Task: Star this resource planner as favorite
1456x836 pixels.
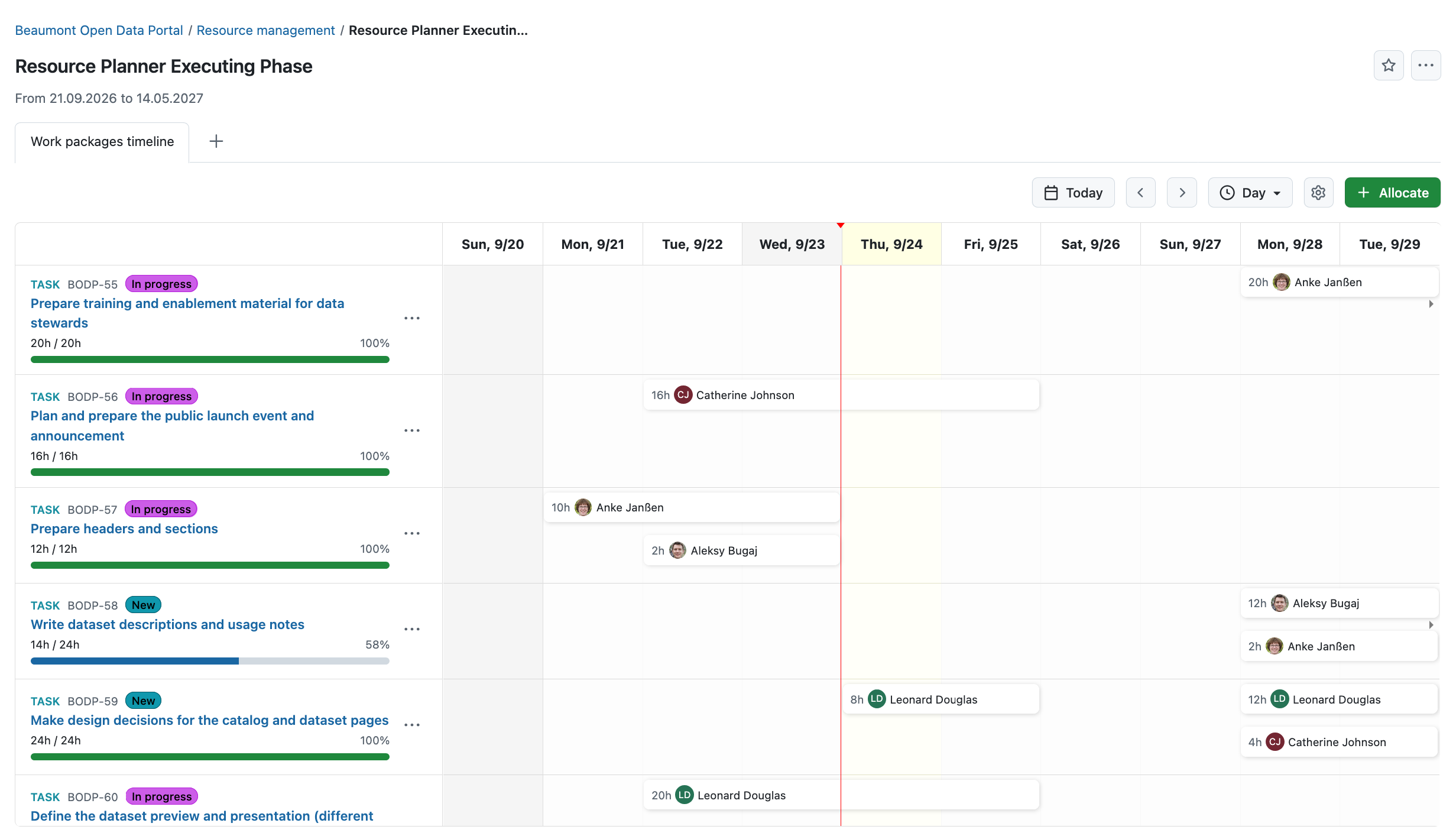Action: (1389, 66)
